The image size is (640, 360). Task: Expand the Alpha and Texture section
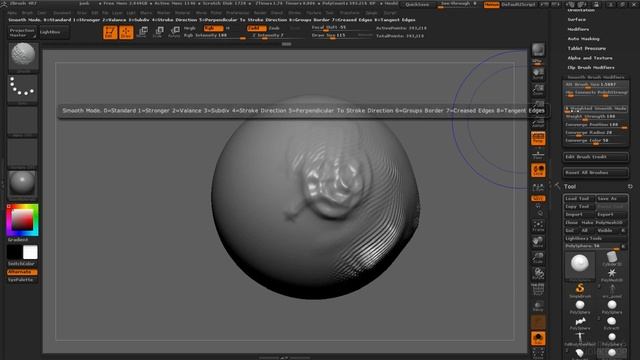[590, 58]
